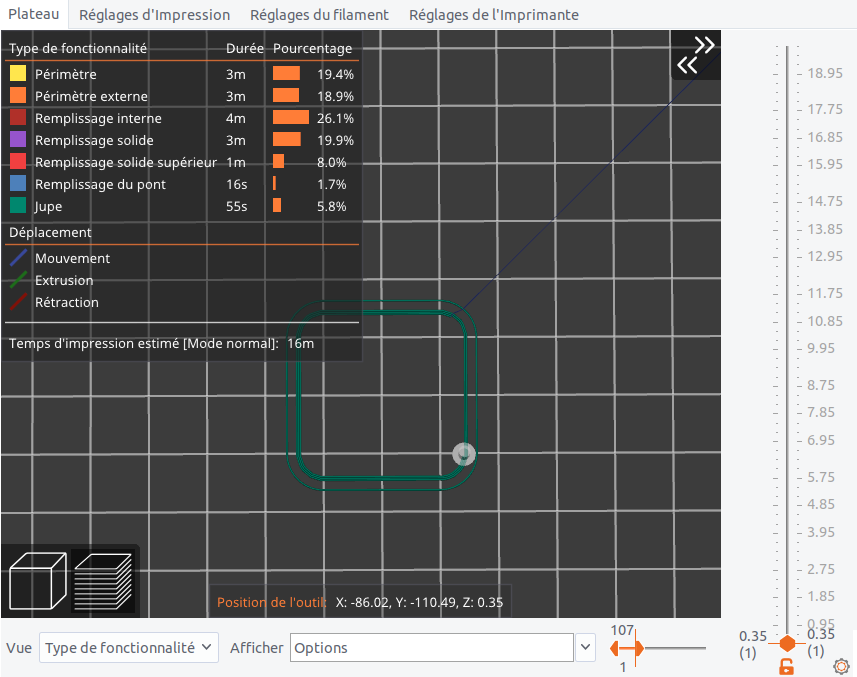The image size is (857, 677).
Task: Toggle Extrusion line legend icon
Action: tap(18, 280)
